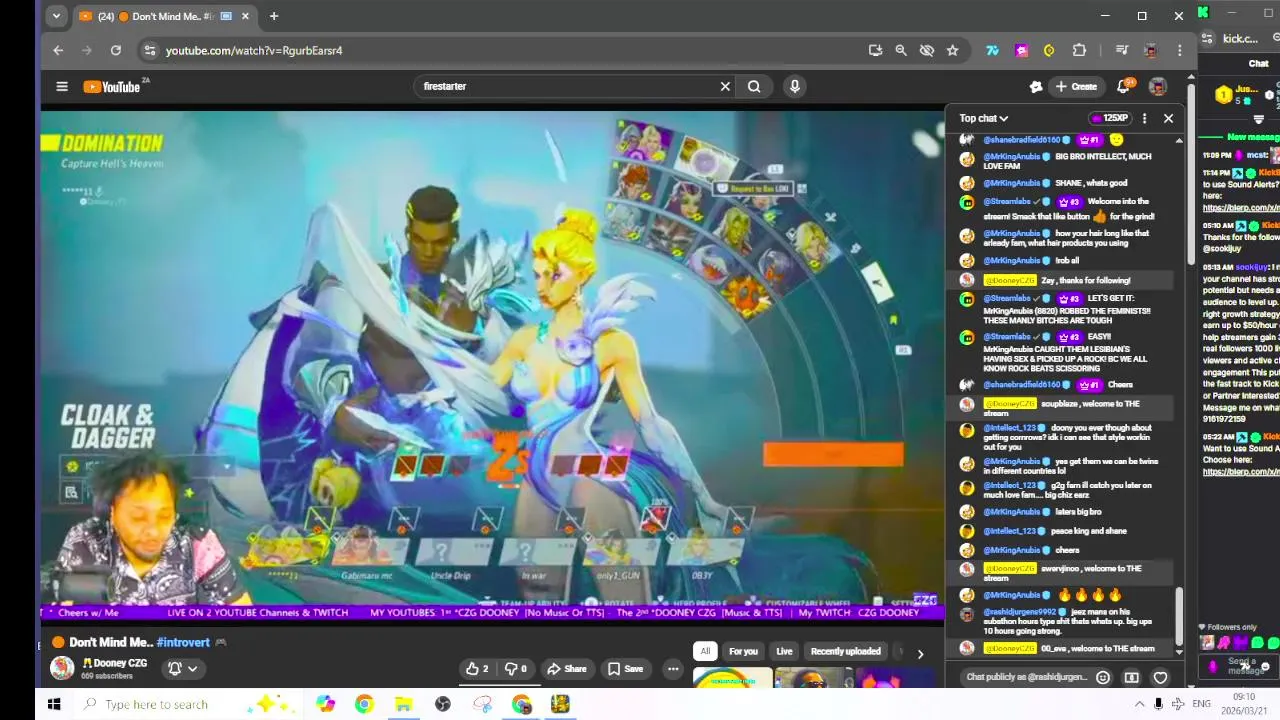The height and width of the screenshot is (720, 1280).
Task: Select the 'All' filter chip
Action: (x=705, y=651)
